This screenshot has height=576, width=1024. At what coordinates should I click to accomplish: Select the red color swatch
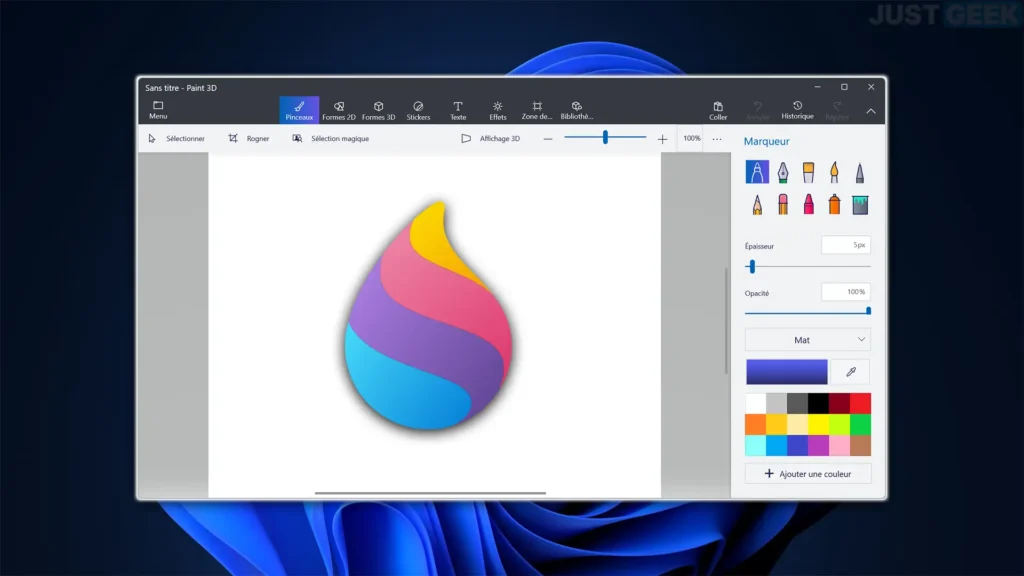tap(861, 404)
